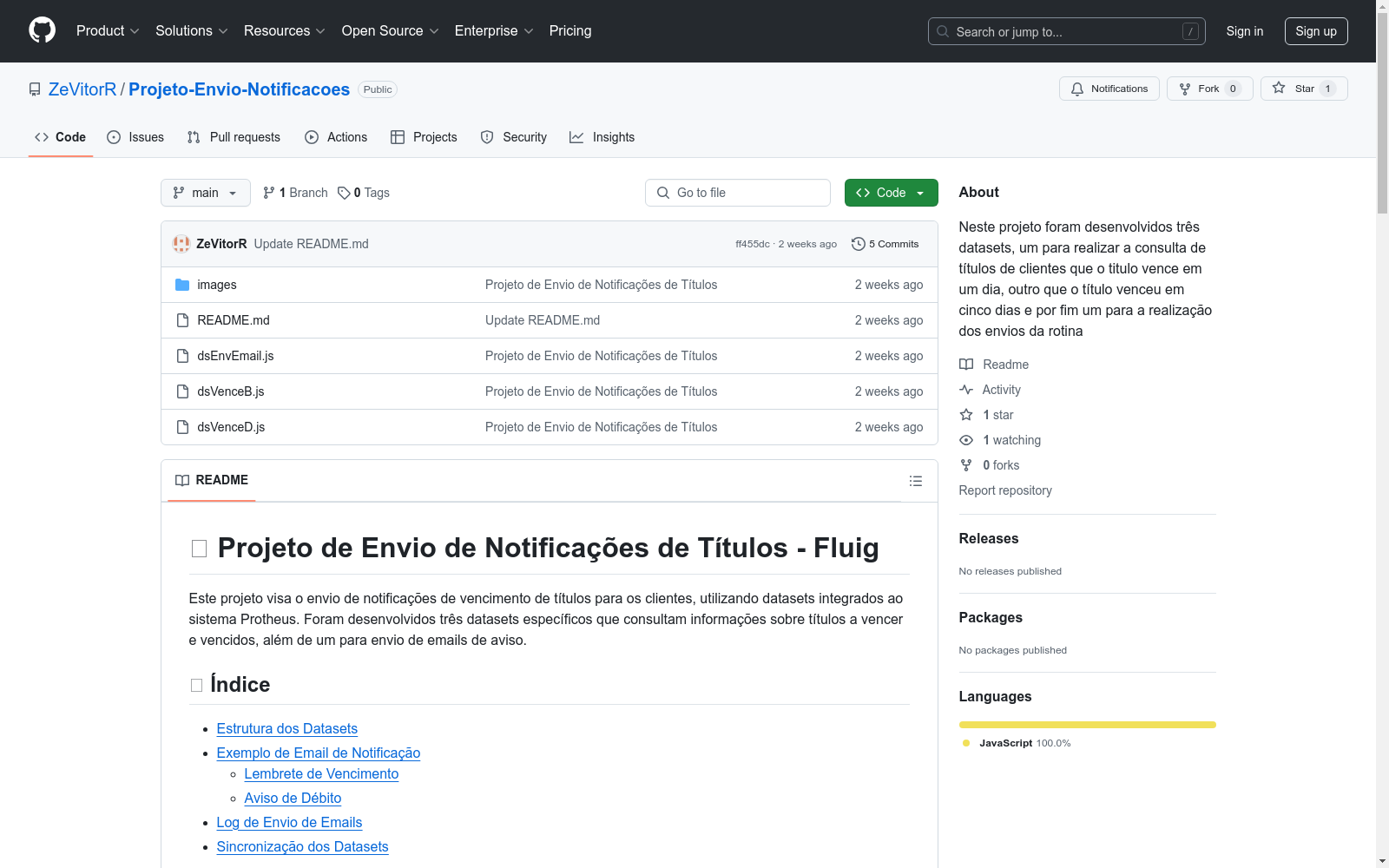Open the Sincronização dos Datasets link
Viewport: 1389px width, 868px height.
point(302,847)
